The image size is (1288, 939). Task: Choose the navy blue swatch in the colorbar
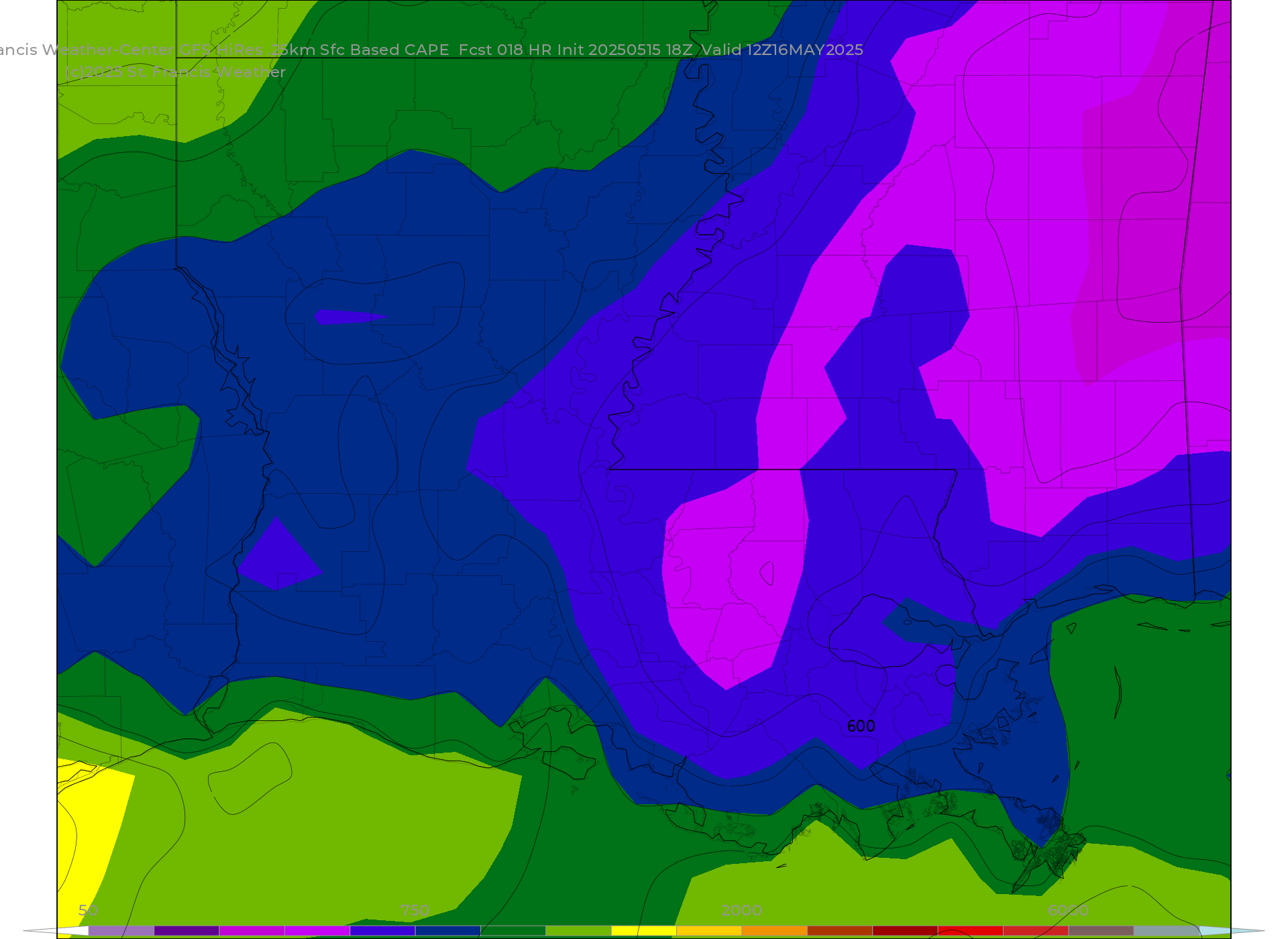click(x=448, y=931)
